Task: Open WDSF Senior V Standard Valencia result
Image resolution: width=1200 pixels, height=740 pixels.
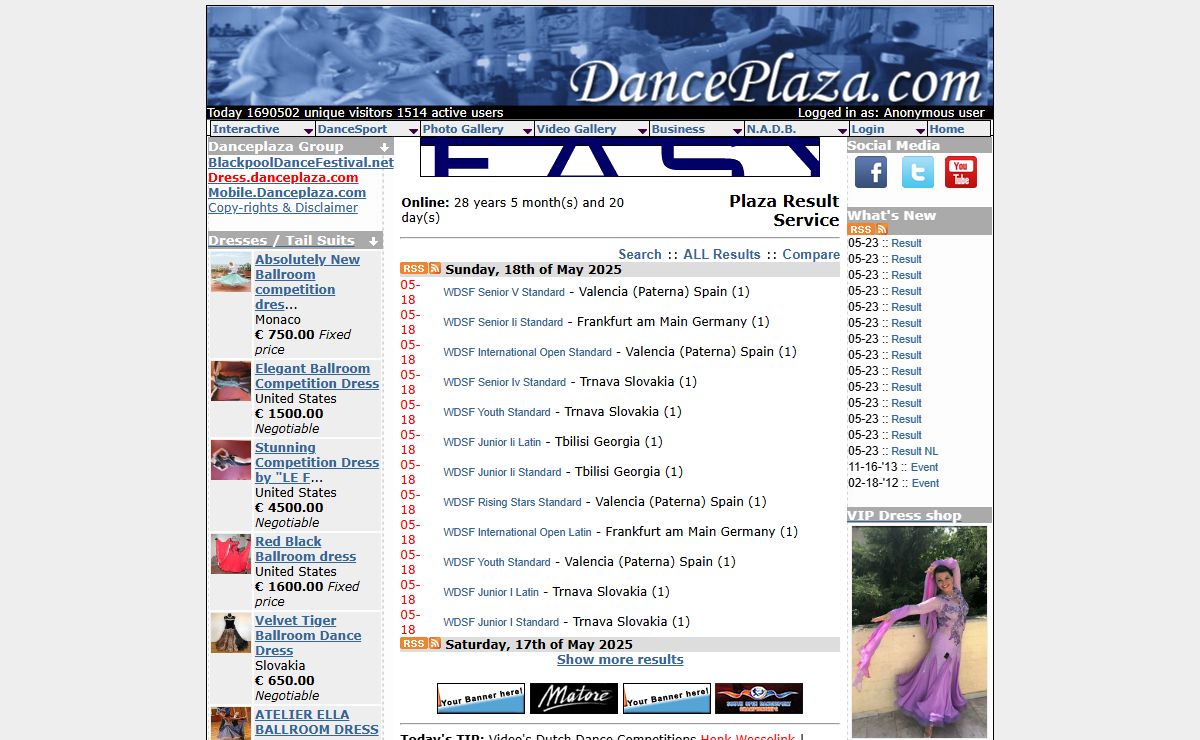Action: point(504,293)
